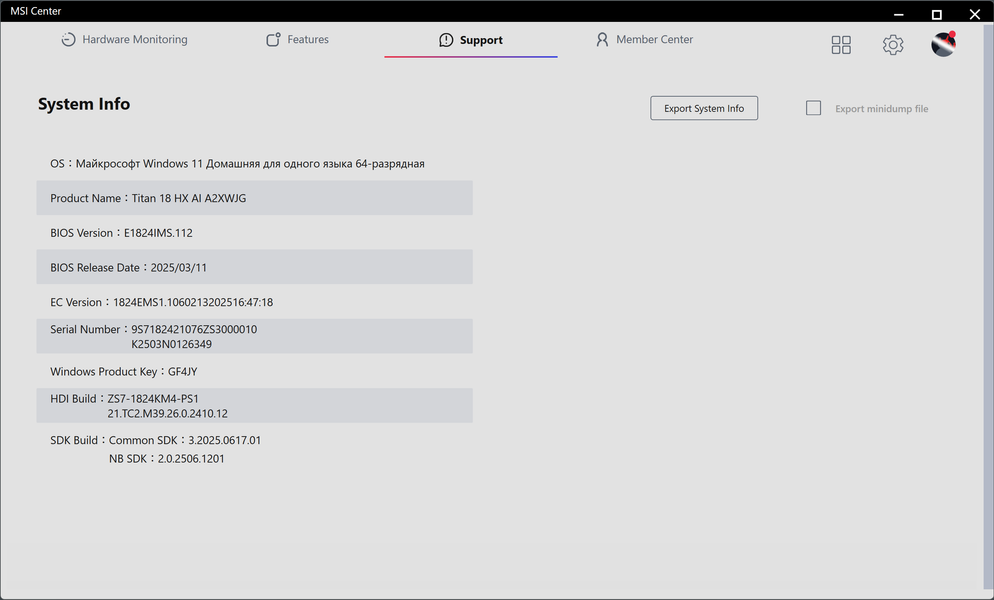Viewport: 994px width, 600px height.
Task: Click the BIOS Version entry
Action: (x=121, y=233)
